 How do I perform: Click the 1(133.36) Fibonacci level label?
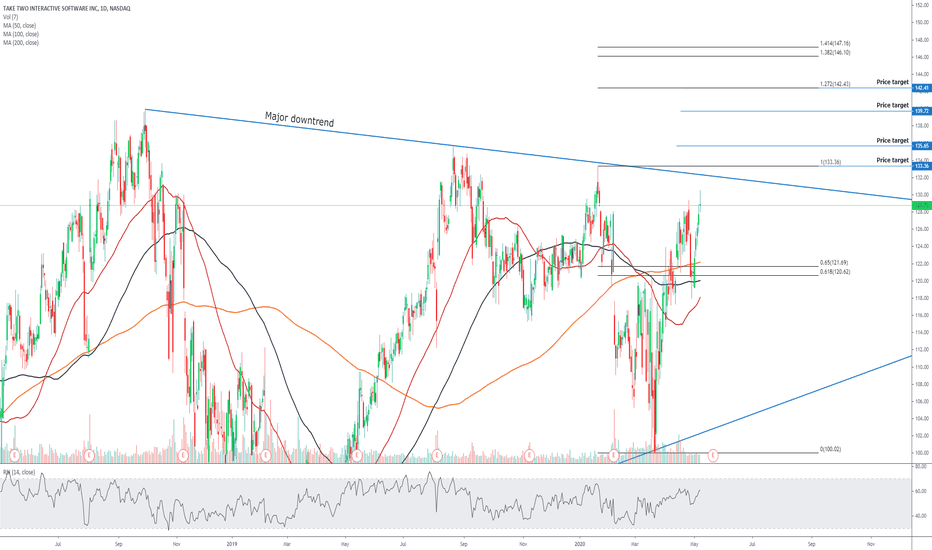click(830, 162)
